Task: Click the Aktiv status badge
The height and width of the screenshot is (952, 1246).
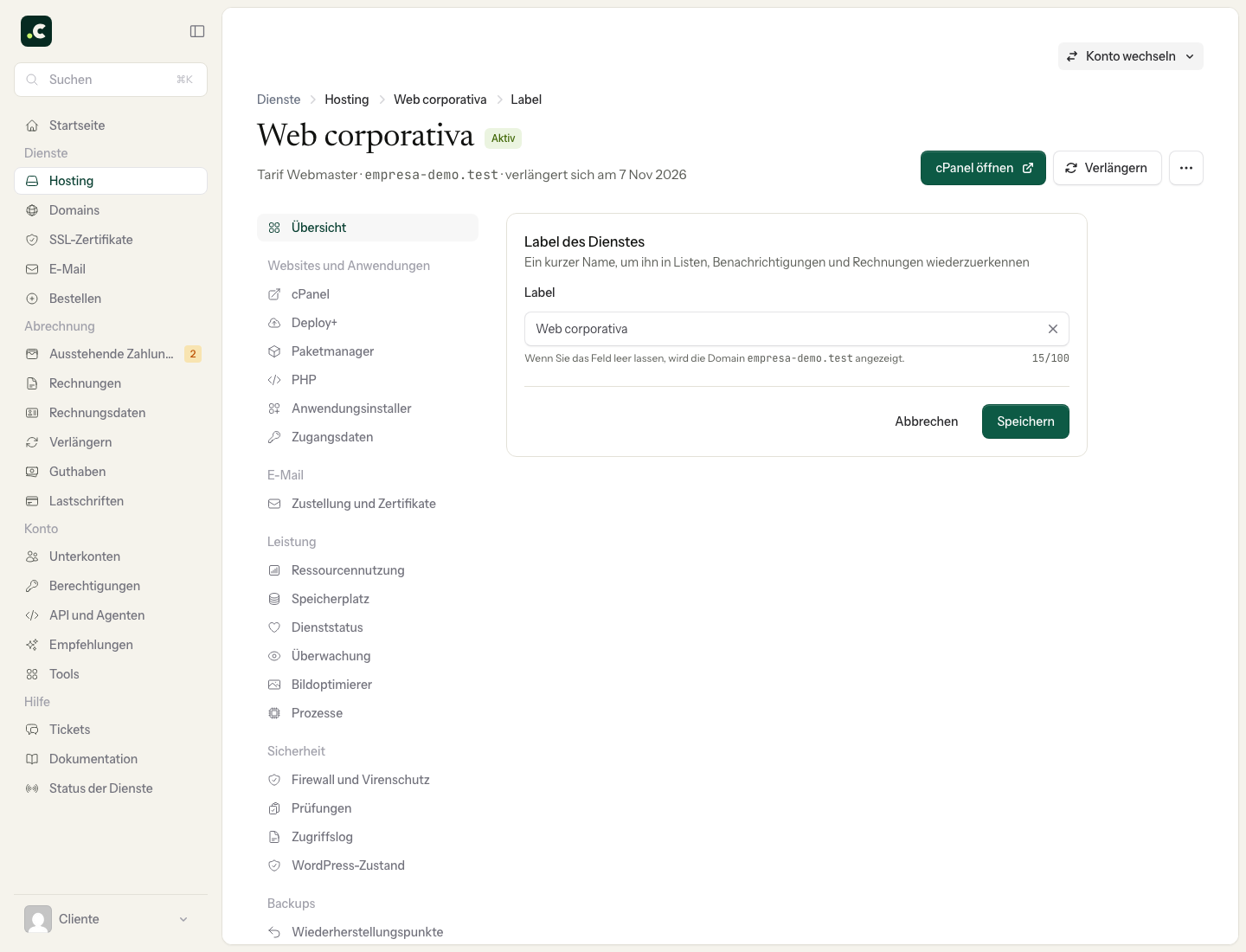Action: 503,138
